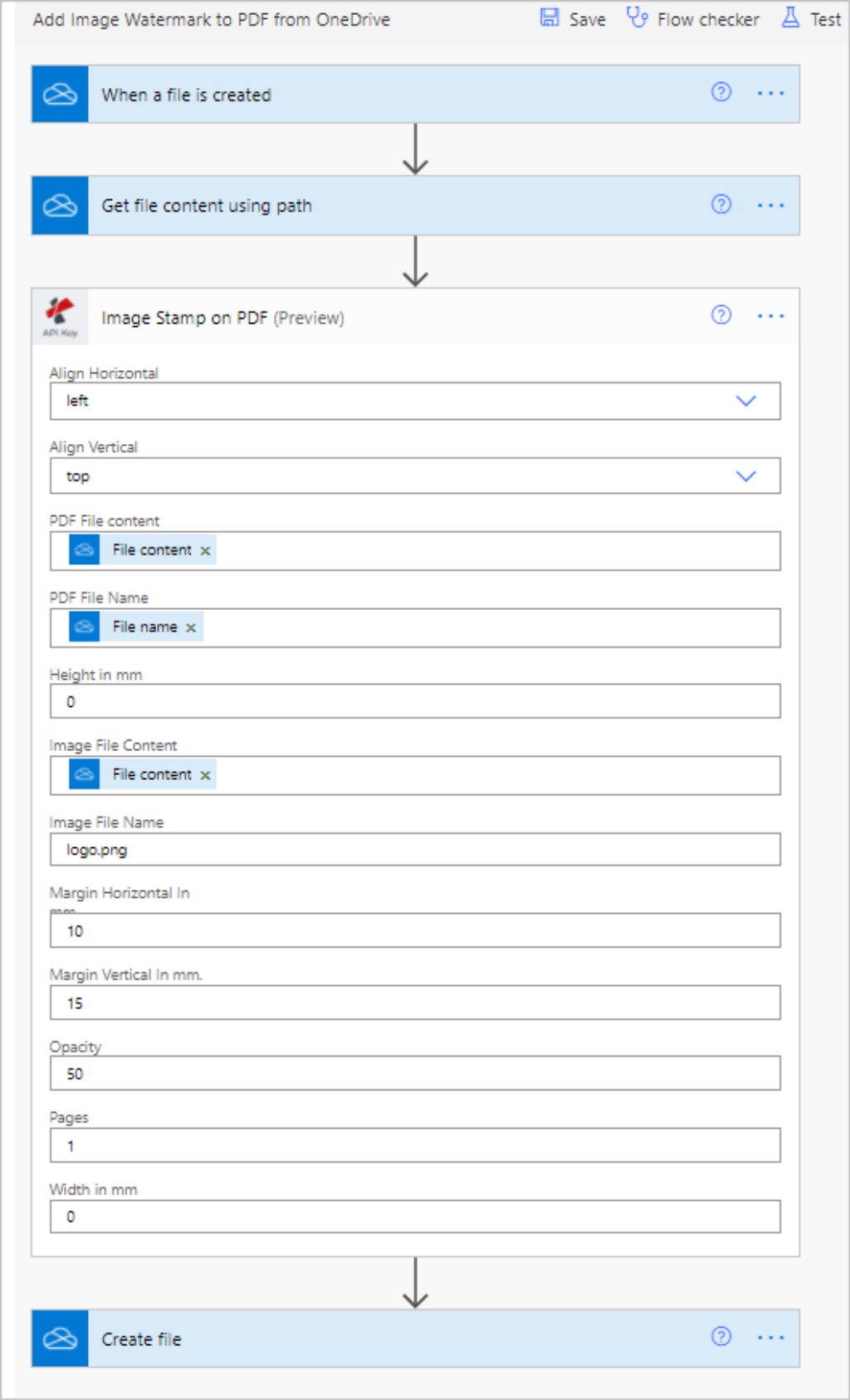Viewport: 850px width, 1400px height.
Task: Click the help icon on Image Stamp on PDF
Action: (721, 315)
